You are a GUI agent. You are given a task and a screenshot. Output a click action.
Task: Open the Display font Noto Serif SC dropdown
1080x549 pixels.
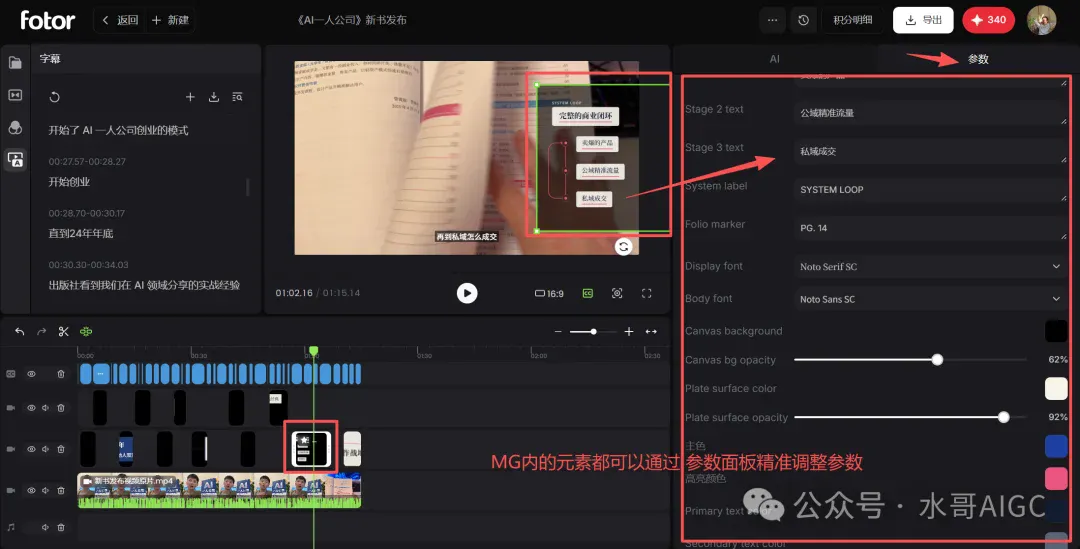(931, 267)
